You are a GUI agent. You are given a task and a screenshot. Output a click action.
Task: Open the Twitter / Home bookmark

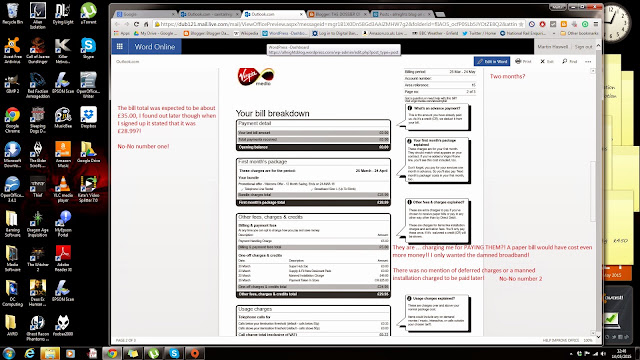click(x=479, y=33)
